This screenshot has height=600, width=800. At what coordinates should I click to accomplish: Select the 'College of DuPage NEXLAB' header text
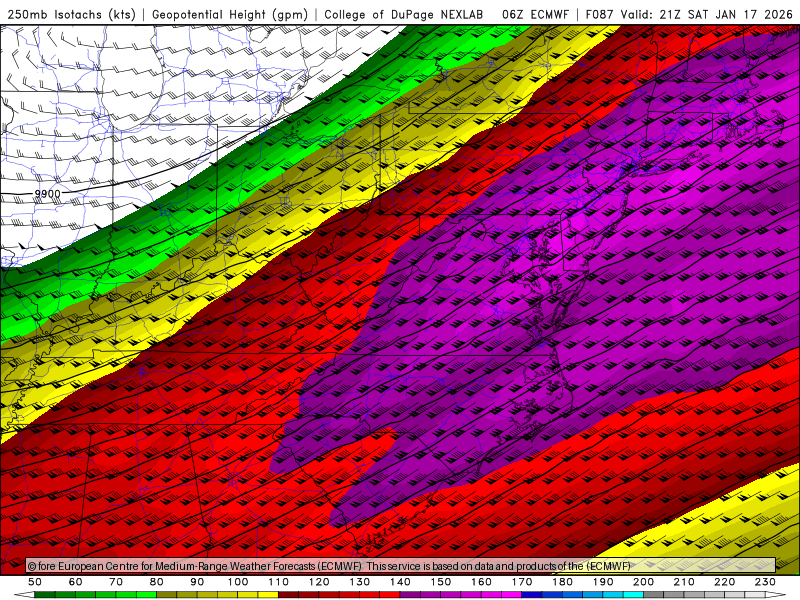(x=404, y=14)
